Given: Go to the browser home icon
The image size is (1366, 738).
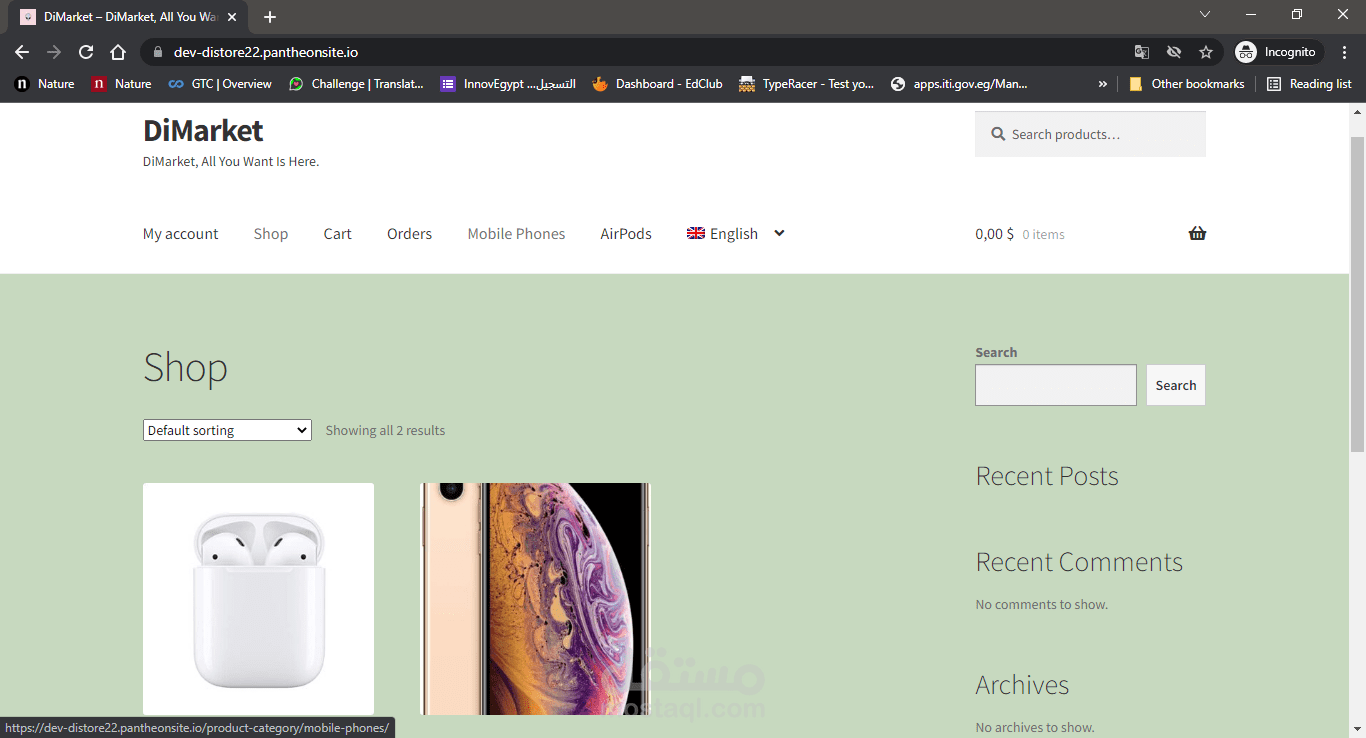Looking at the screenshot, I should [118, 52].
